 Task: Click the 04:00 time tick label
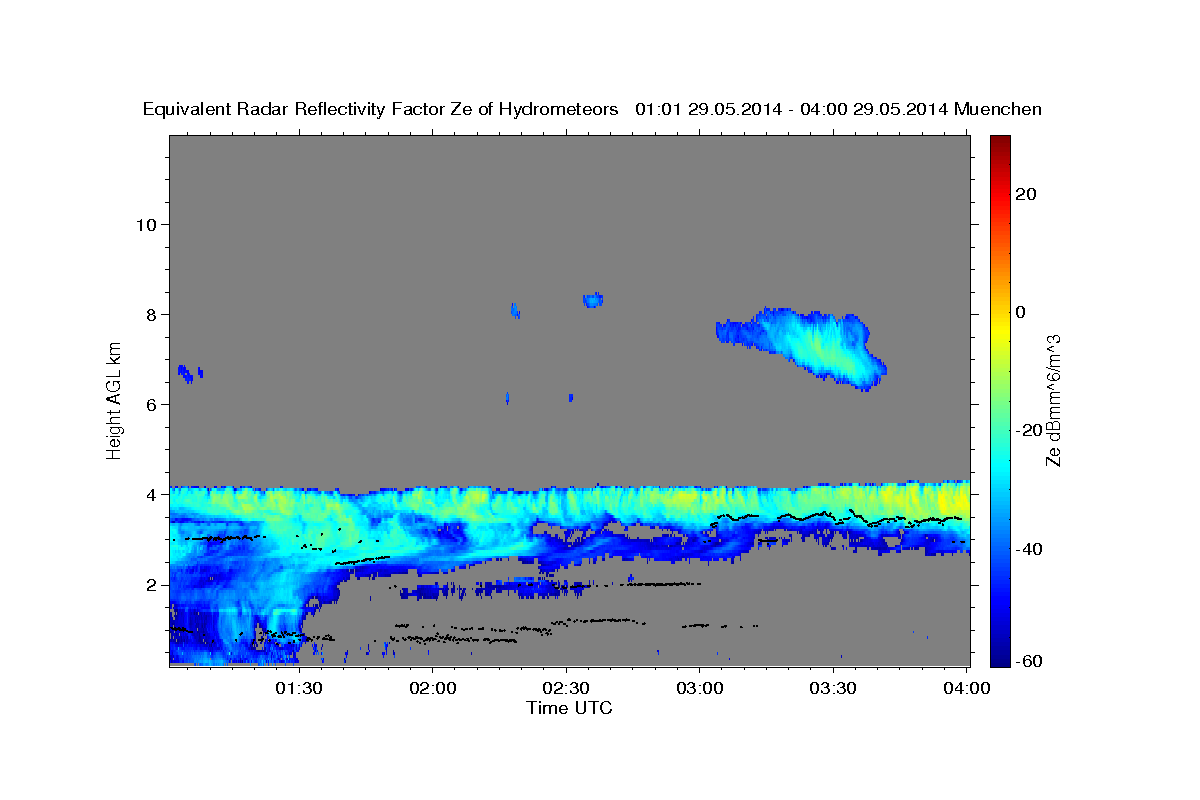[967, 688]
